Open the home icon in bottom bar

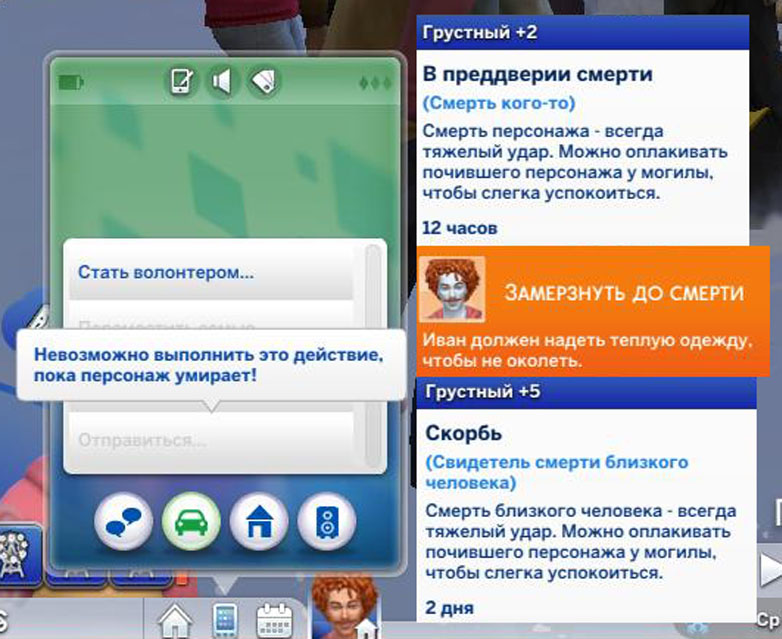(175, 621)
